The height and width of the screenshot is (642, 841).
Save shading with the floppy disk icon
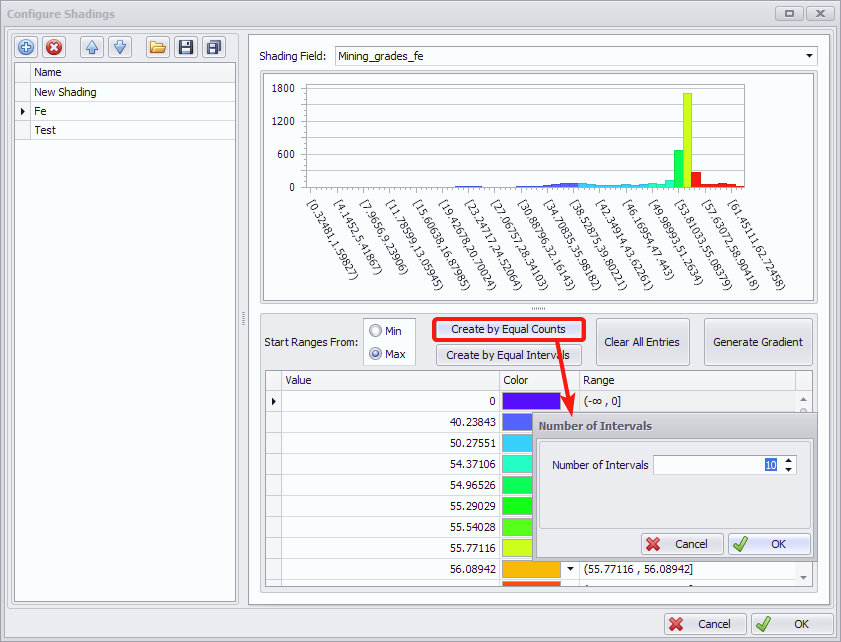coord(185,47)
